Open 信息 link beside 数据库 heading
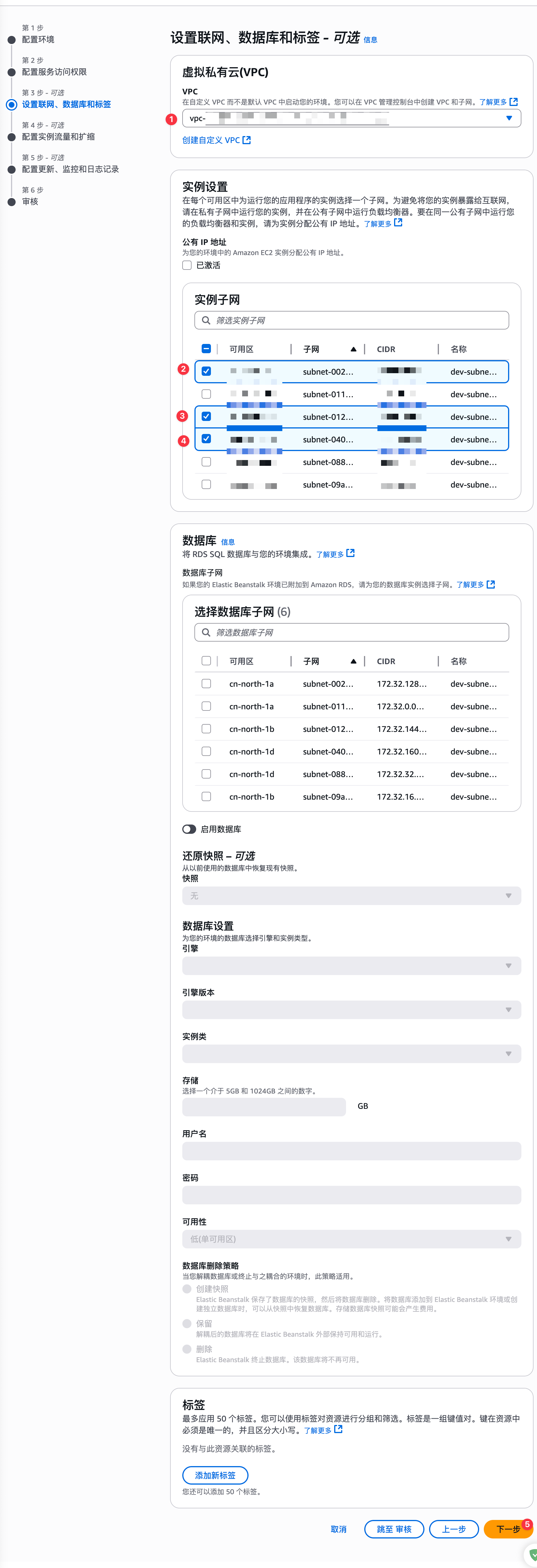537x1568 pixels. pos(227,542)
